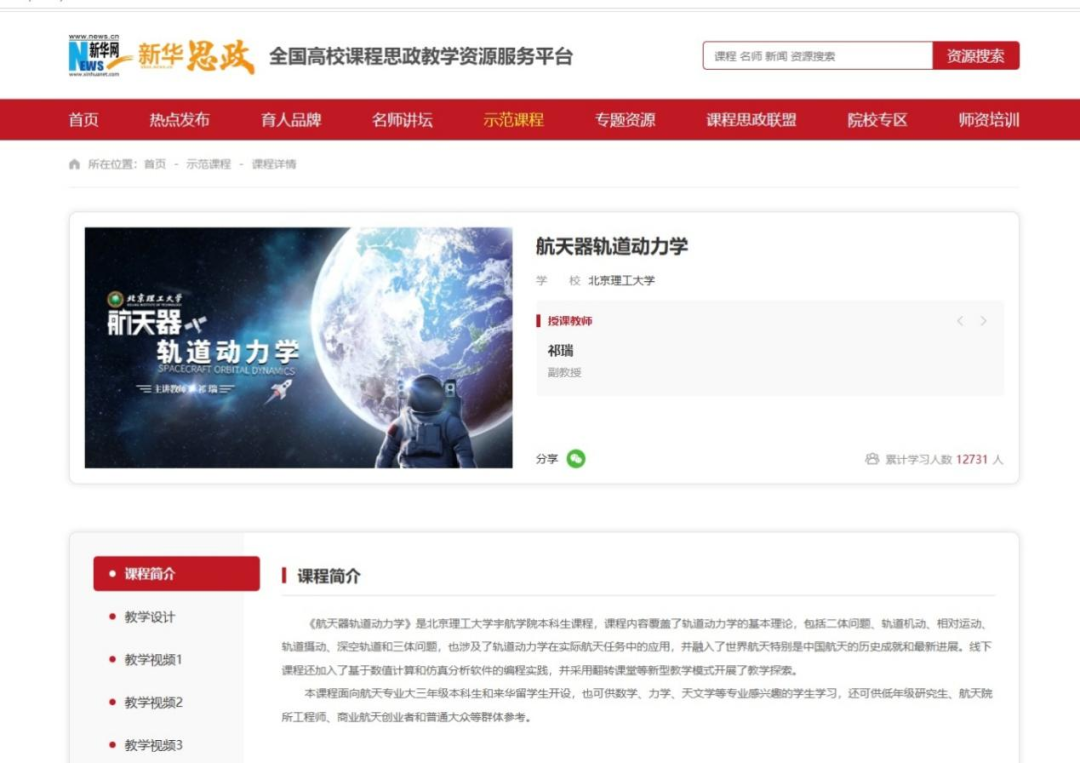Open the 示范课程 navigation item
This screenshot has width=1080, height=763.
pos(514,120)
